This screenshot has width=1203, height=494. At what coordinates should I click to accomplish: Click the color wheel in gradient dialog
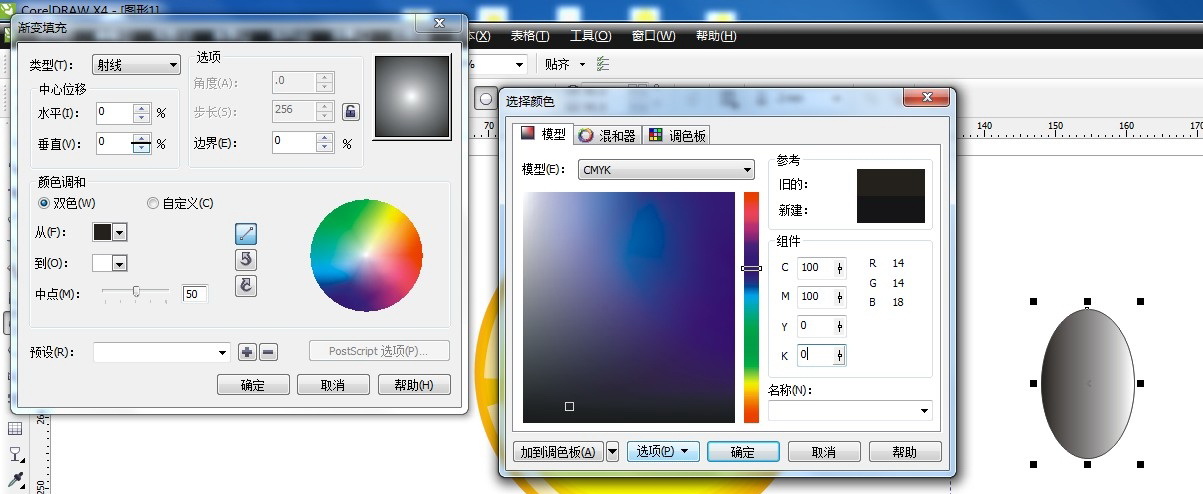366,256
